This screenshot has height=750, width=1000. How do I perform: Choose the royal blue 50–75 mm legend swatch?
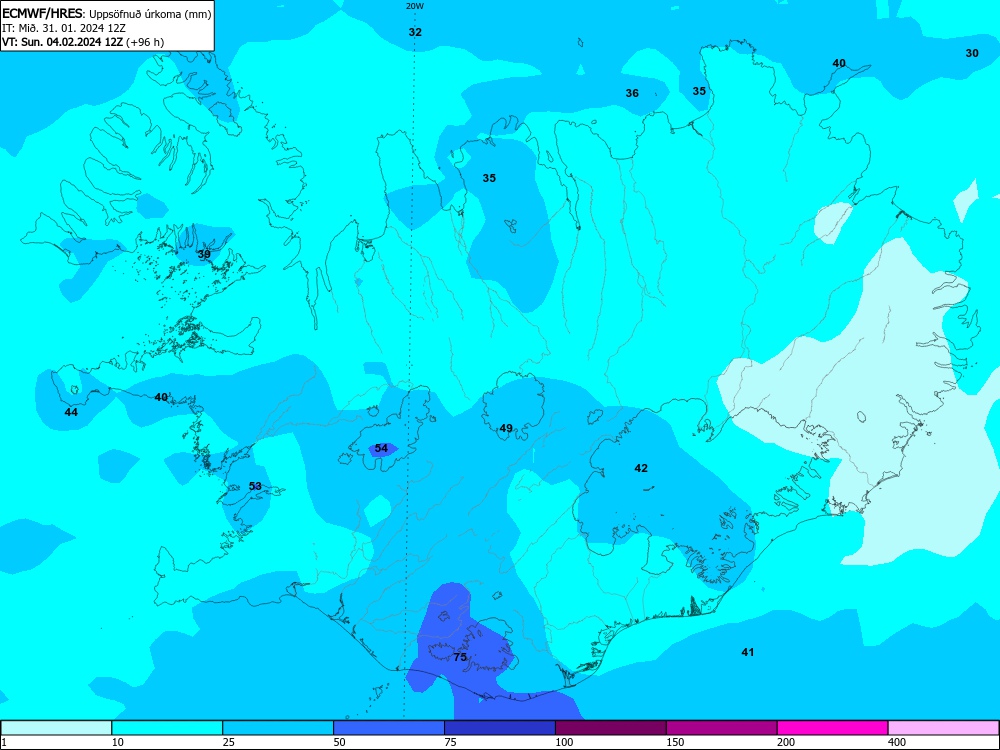(389, 728)
